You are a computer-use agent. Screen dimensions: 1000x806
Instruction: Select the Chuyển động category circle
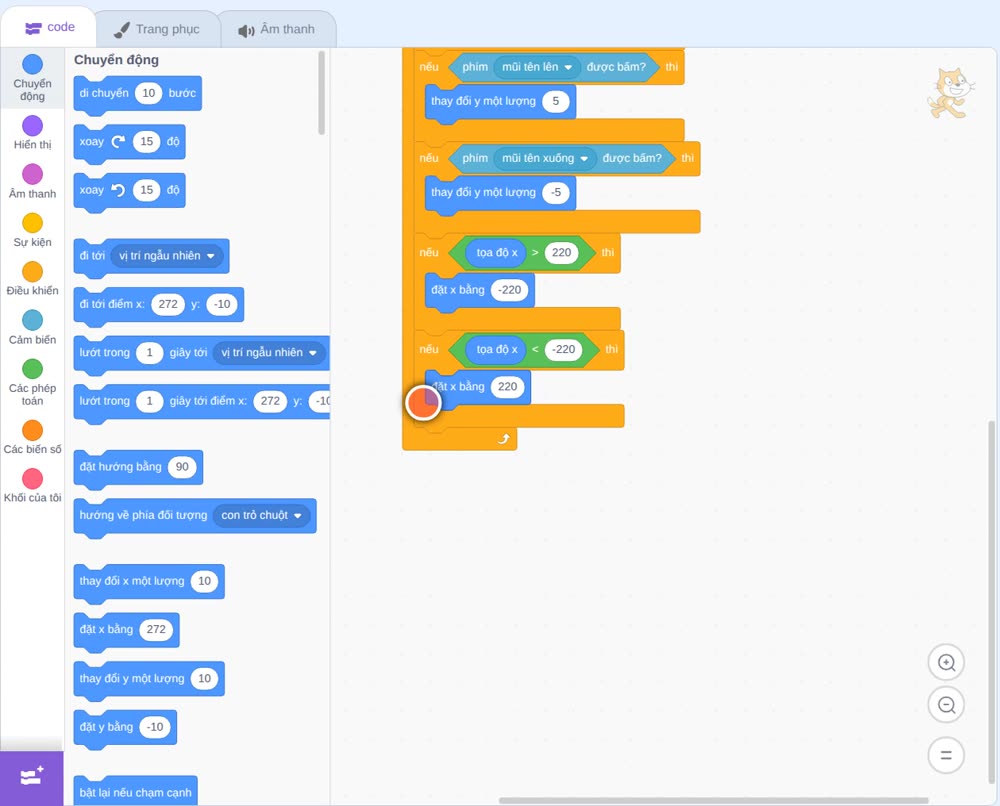(x=33, y=64)
